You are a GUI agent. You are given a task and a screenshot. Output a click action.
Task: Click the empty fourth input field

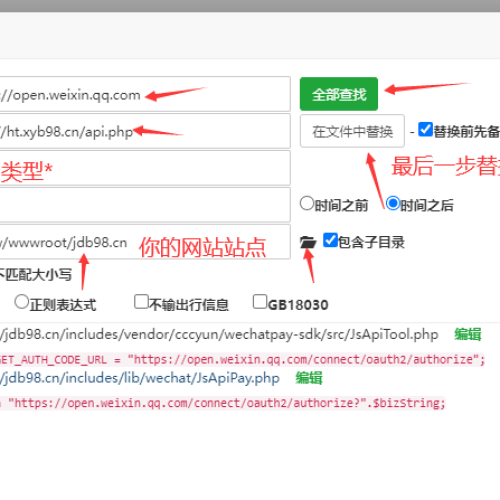pos(145,205)
